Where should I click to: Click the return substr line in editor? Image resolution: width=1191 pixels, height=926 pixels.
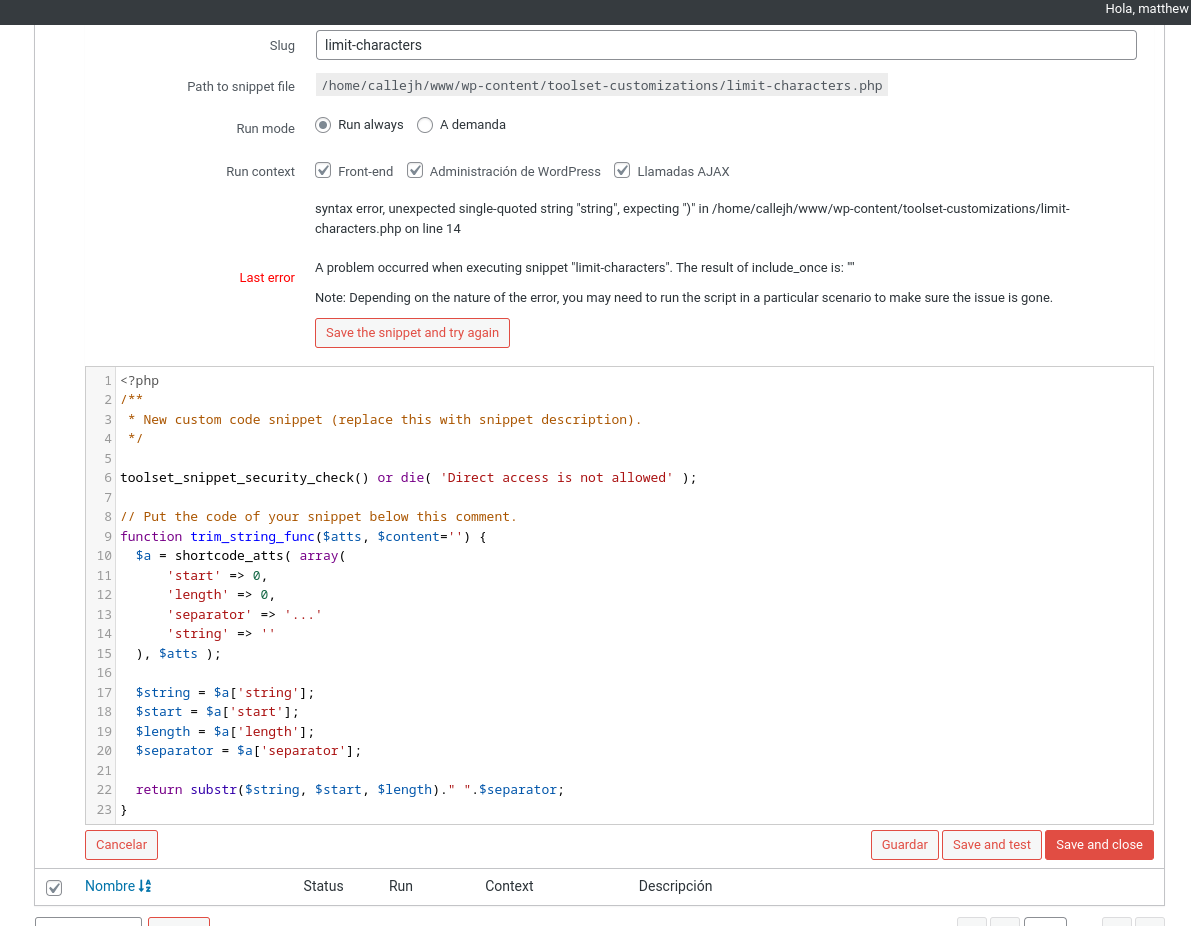point(350,789)
